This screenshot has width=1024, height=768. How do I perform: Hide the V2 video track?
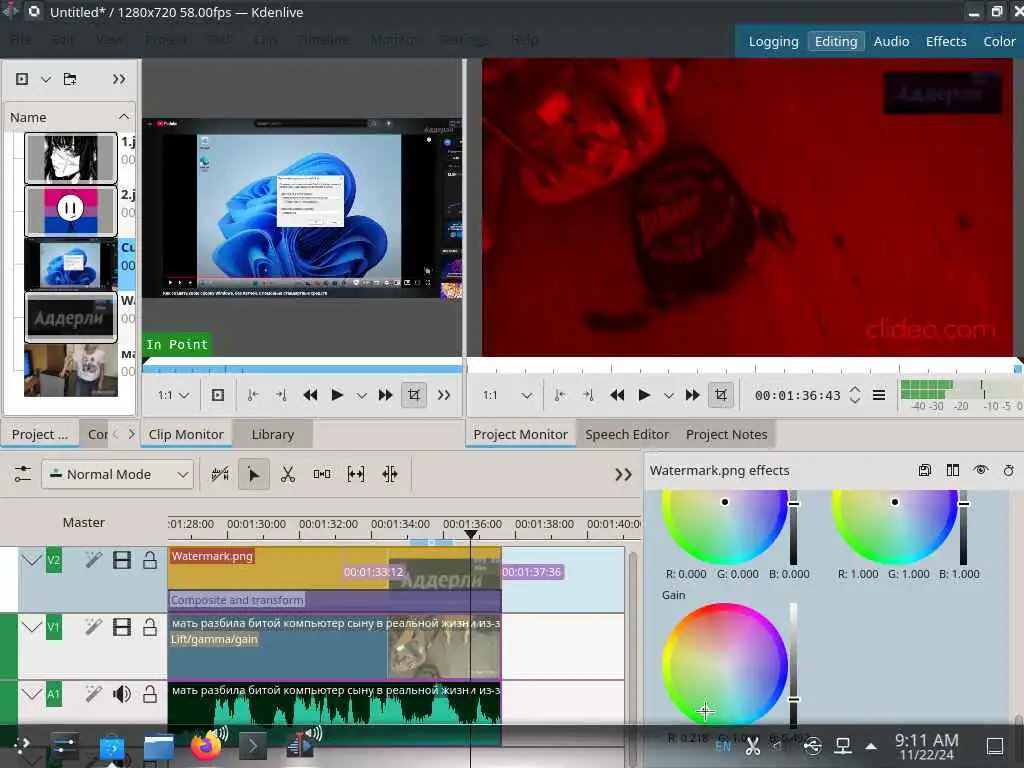click(121, 560)
